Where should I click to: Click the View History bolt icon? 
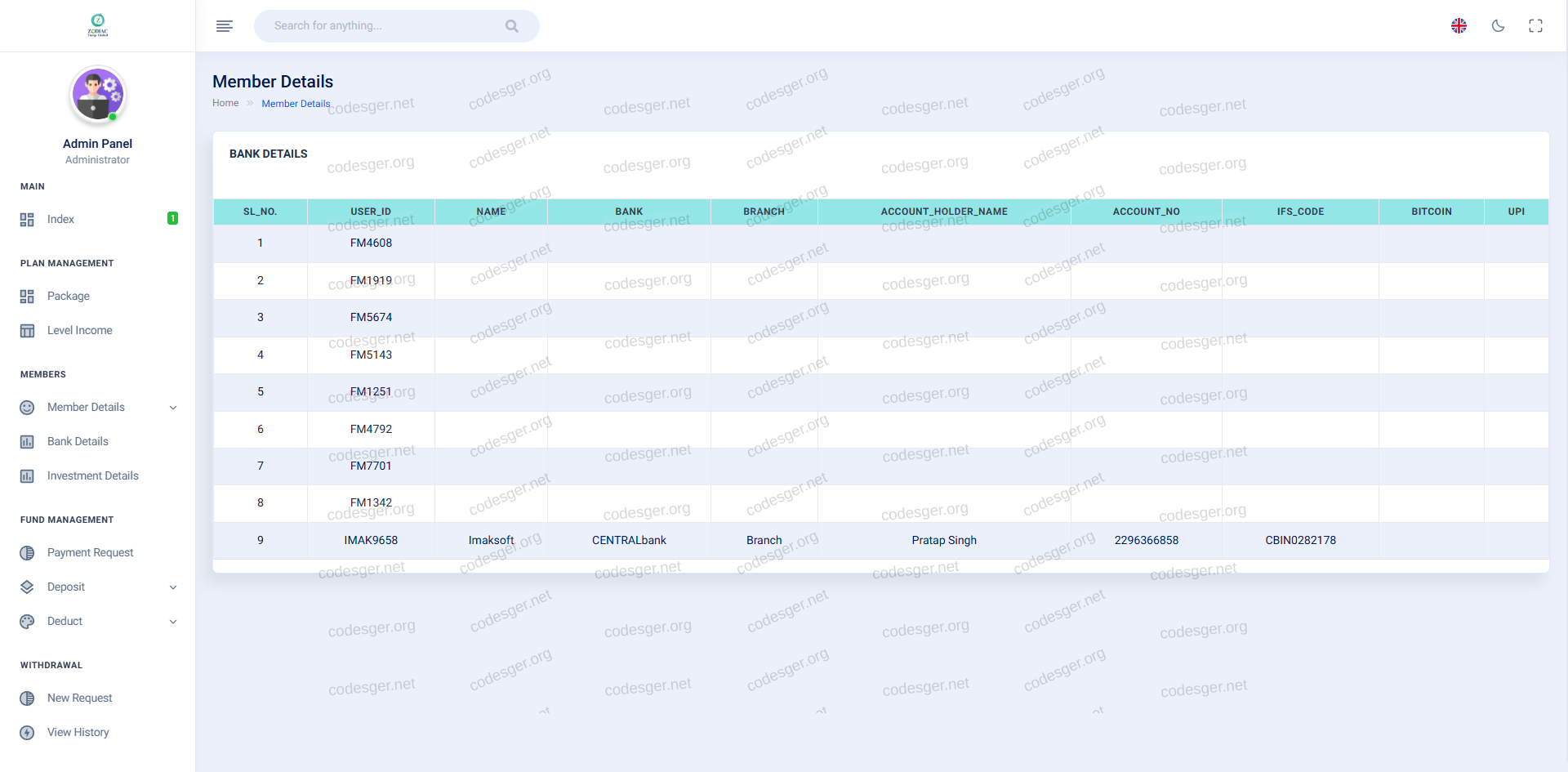27,733
